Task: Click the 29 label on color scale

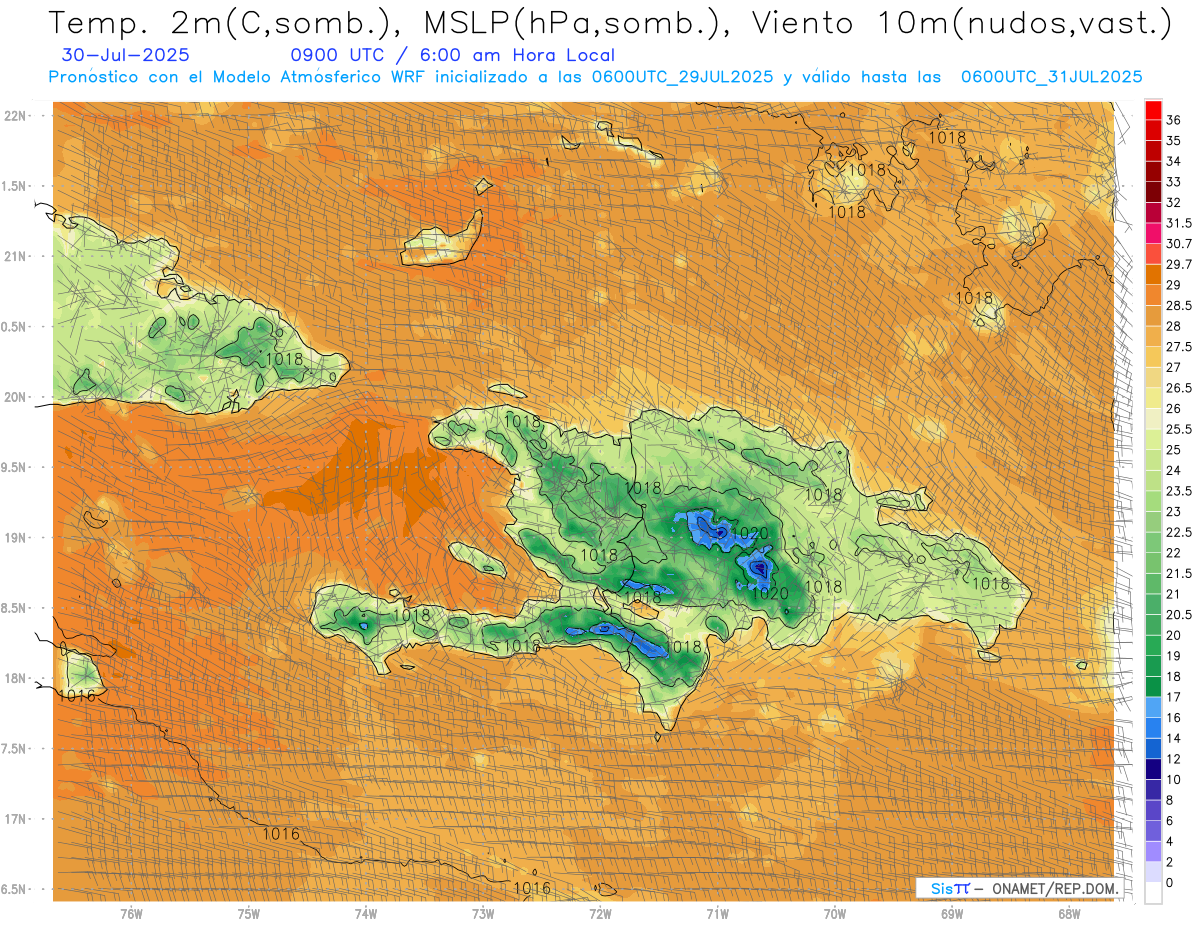Action: coord(1174,285)
